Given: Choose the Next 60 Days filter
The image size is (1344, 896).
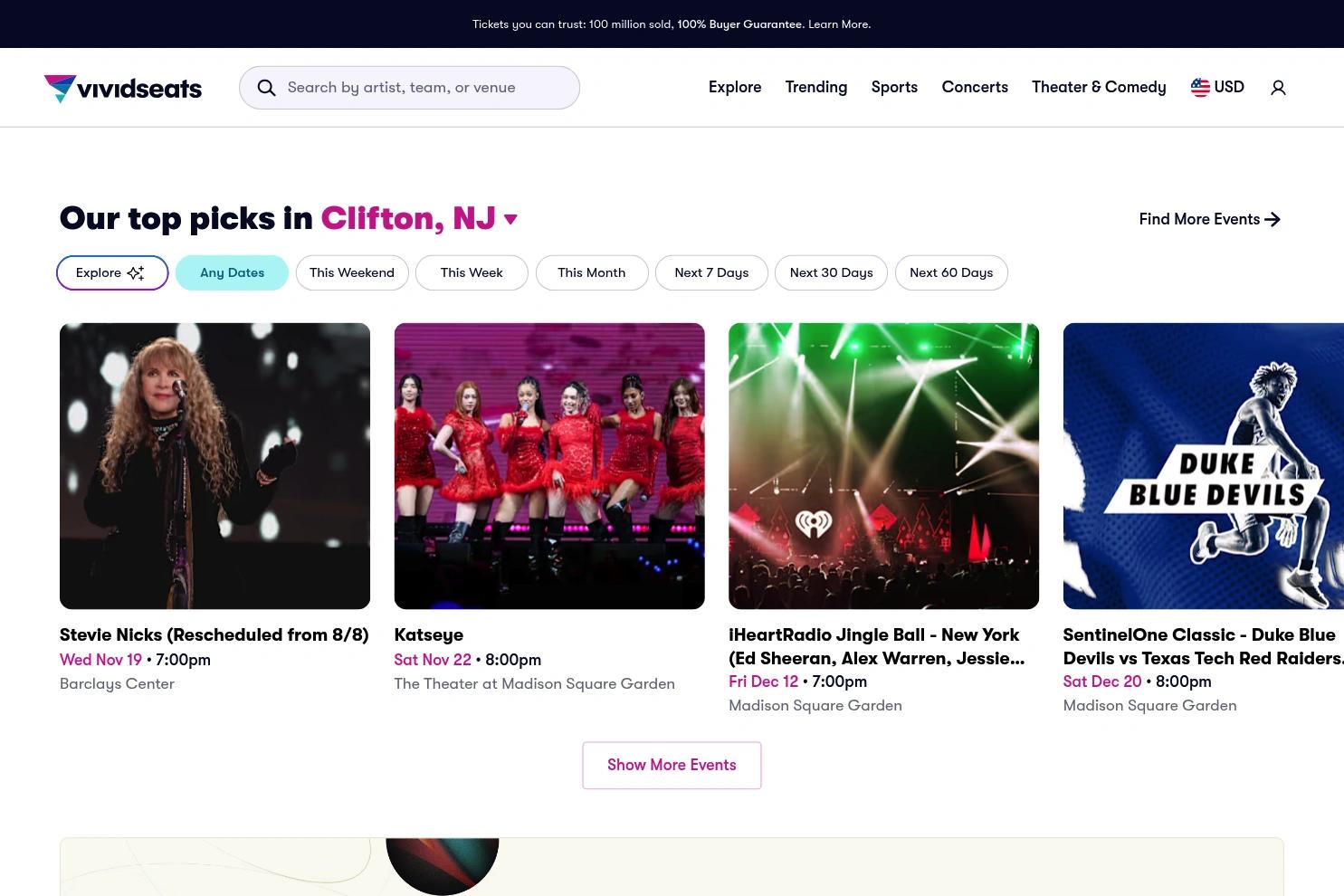Looking at the screenshot, I should point(951,272).
